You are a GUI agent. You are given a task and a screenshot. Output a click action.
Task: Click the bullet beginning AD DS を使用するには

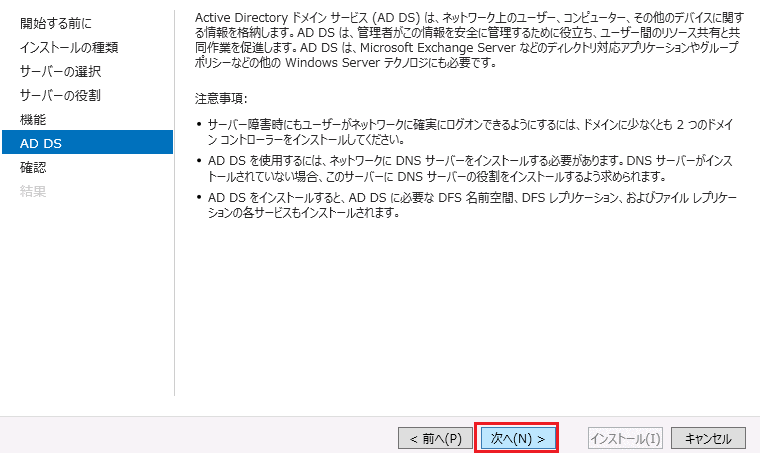pyautogui.click(x=470, y=169)
